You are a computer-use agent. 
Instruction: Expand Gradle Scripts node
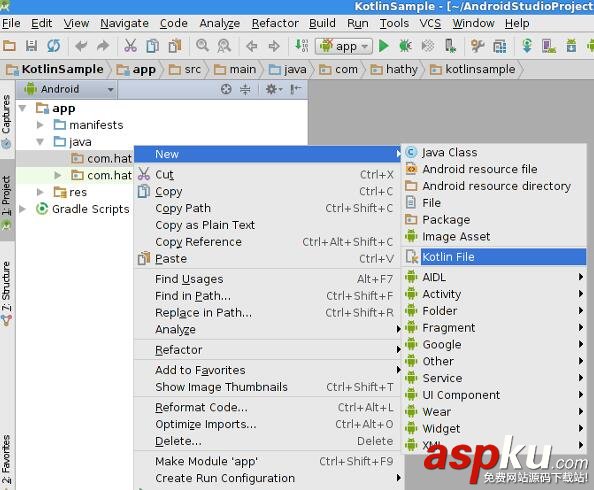click(x=22, y=209)
